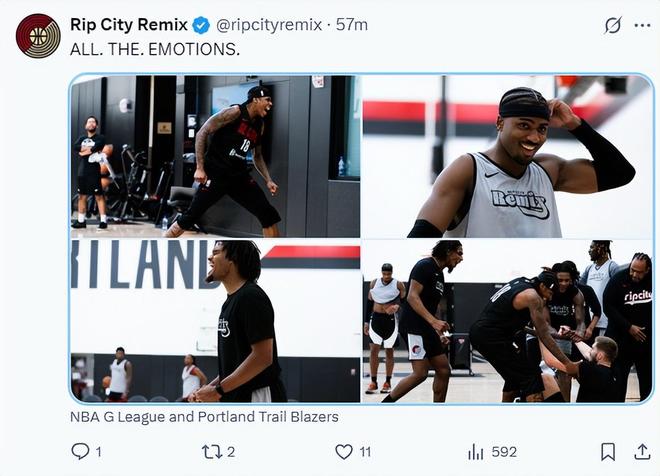Image resolution: width=660 pixels, height=476 pixels.
Task: Click the ALL. THE. EMOTIONS. tweet text
Action: [x=155, y=49]
